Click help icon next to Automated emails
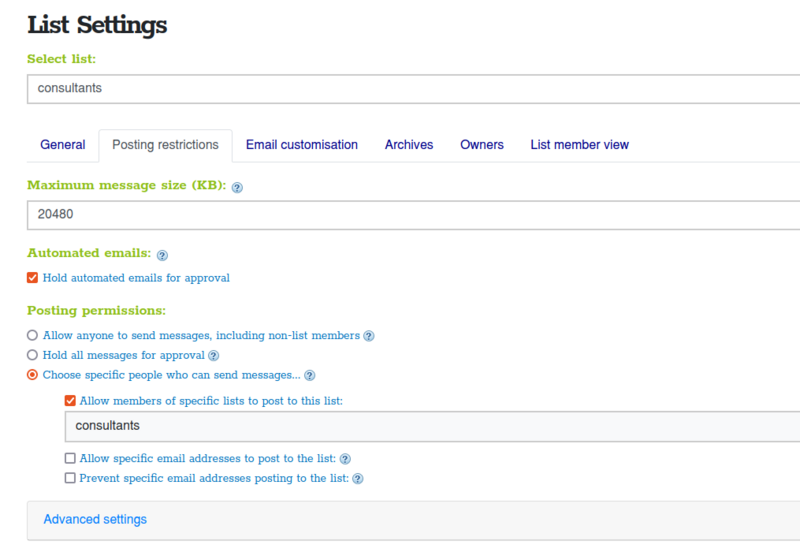This screenshot has width=800, height=552. 162,255
